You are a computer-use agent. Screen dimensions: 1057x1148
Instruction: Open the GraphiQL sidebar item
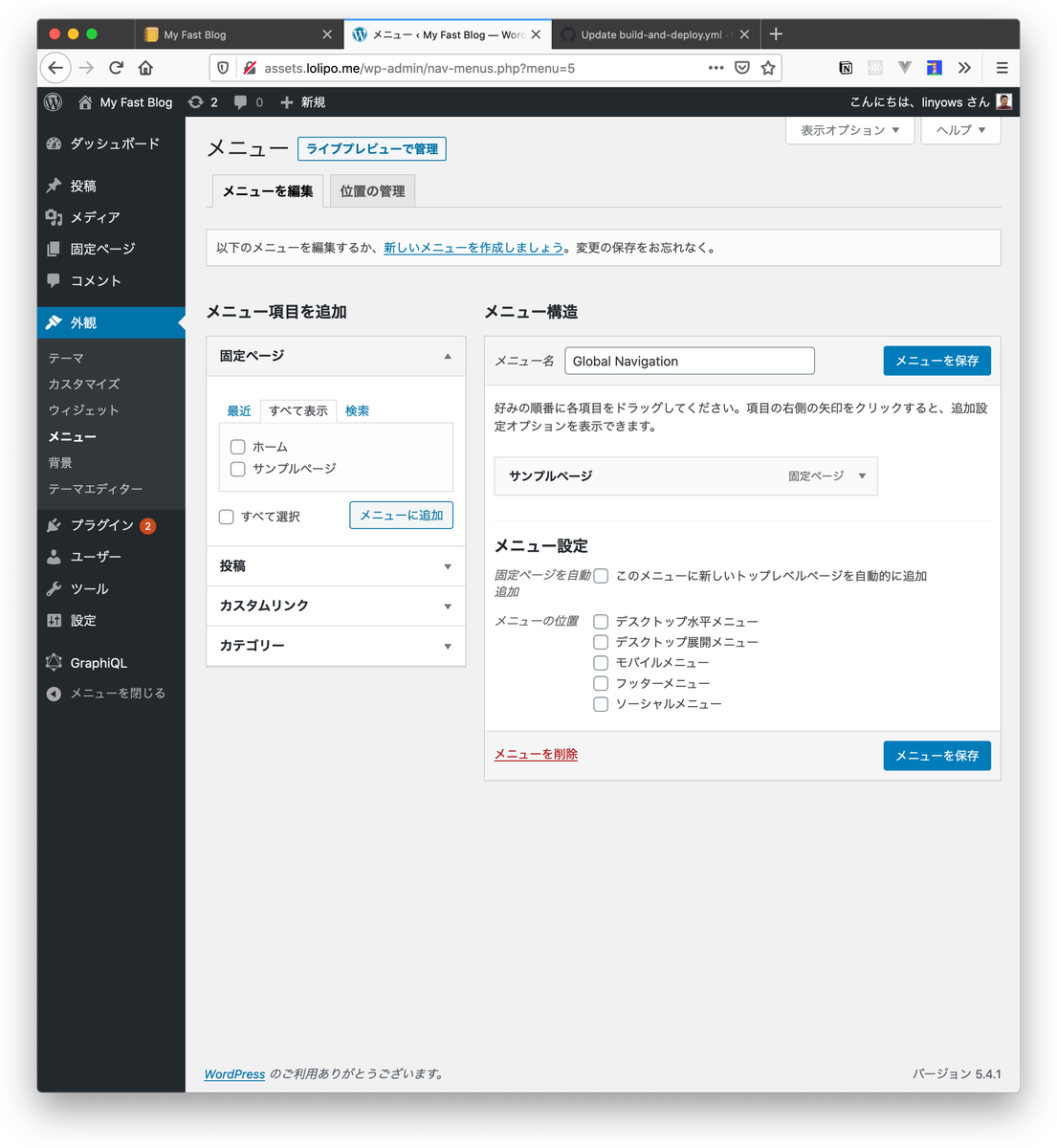pos(98,663)
